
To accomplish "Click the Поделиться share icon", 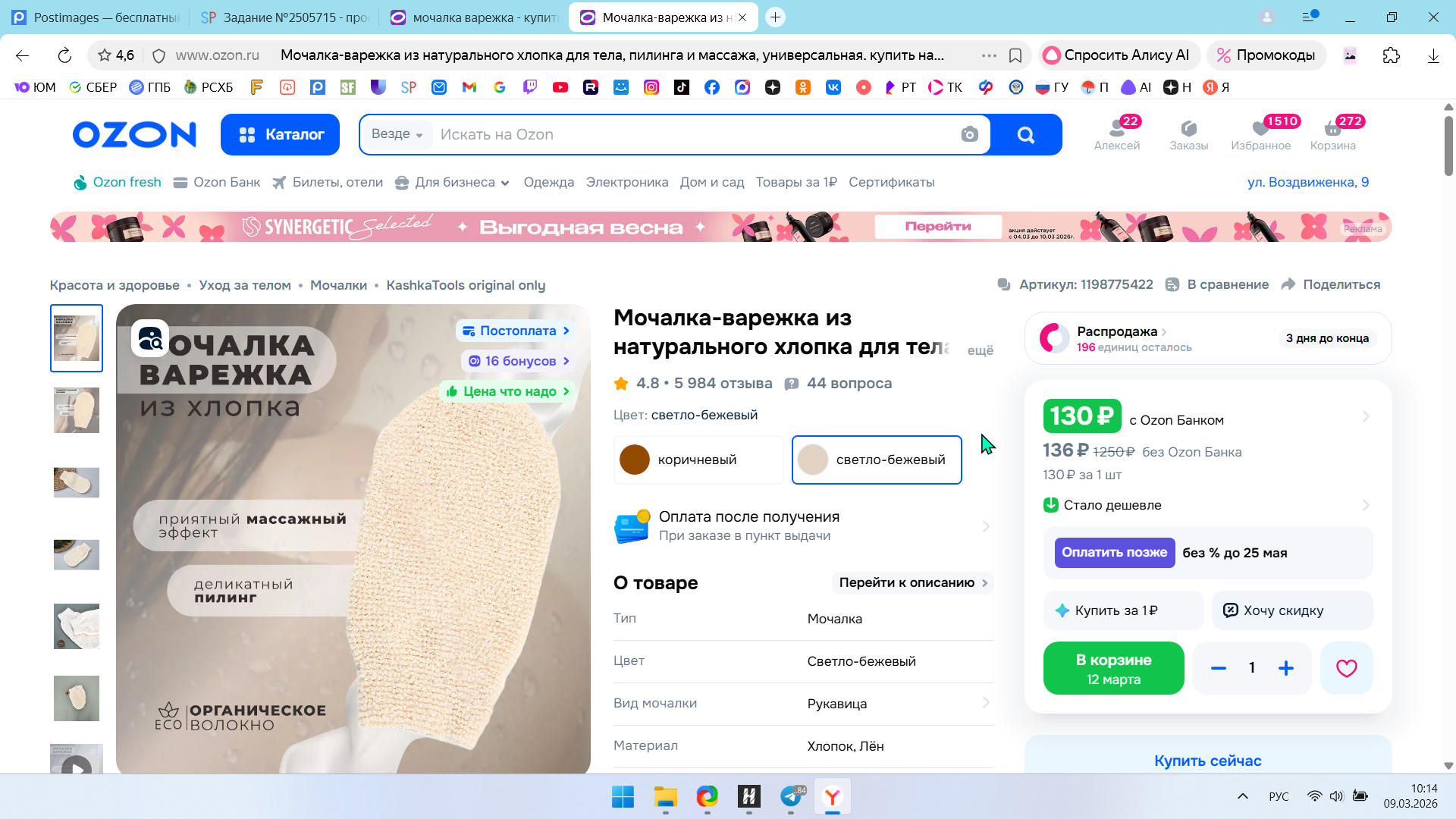I will (x=1288, y=284).
